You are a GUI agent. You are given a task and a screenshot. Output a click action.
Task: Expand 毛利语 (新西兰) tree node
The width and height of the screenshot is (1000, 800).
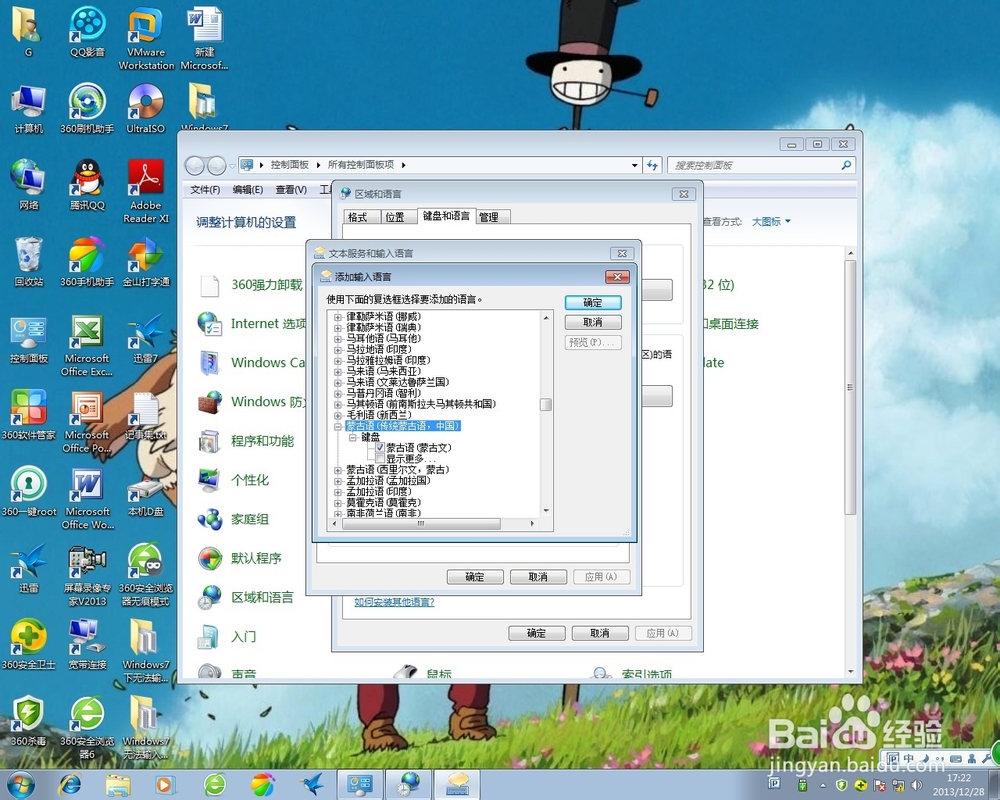[x=338, y=415]
